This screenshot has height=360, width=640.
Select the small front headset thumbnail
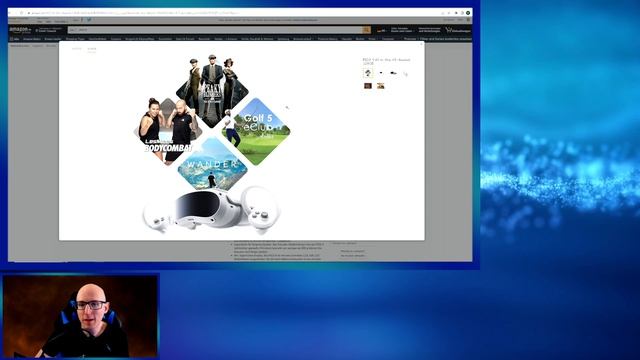pyautogui.click(x=381, y=73)
